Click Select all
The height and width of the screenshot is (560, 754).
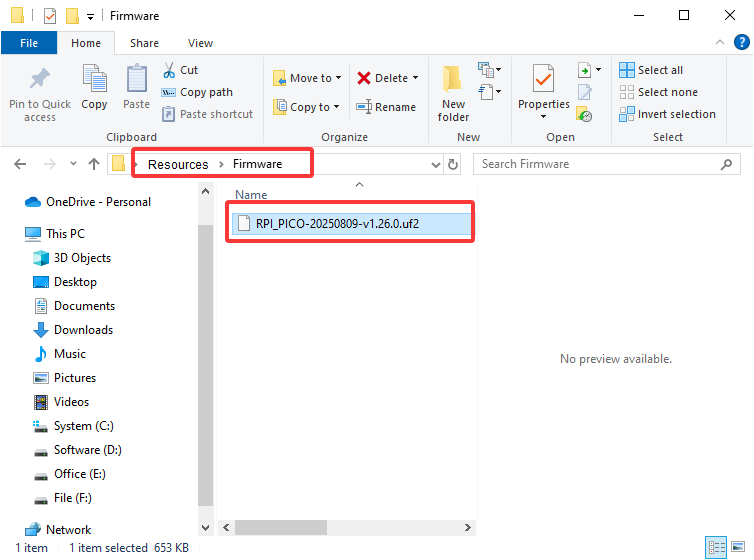click(651, 70)
